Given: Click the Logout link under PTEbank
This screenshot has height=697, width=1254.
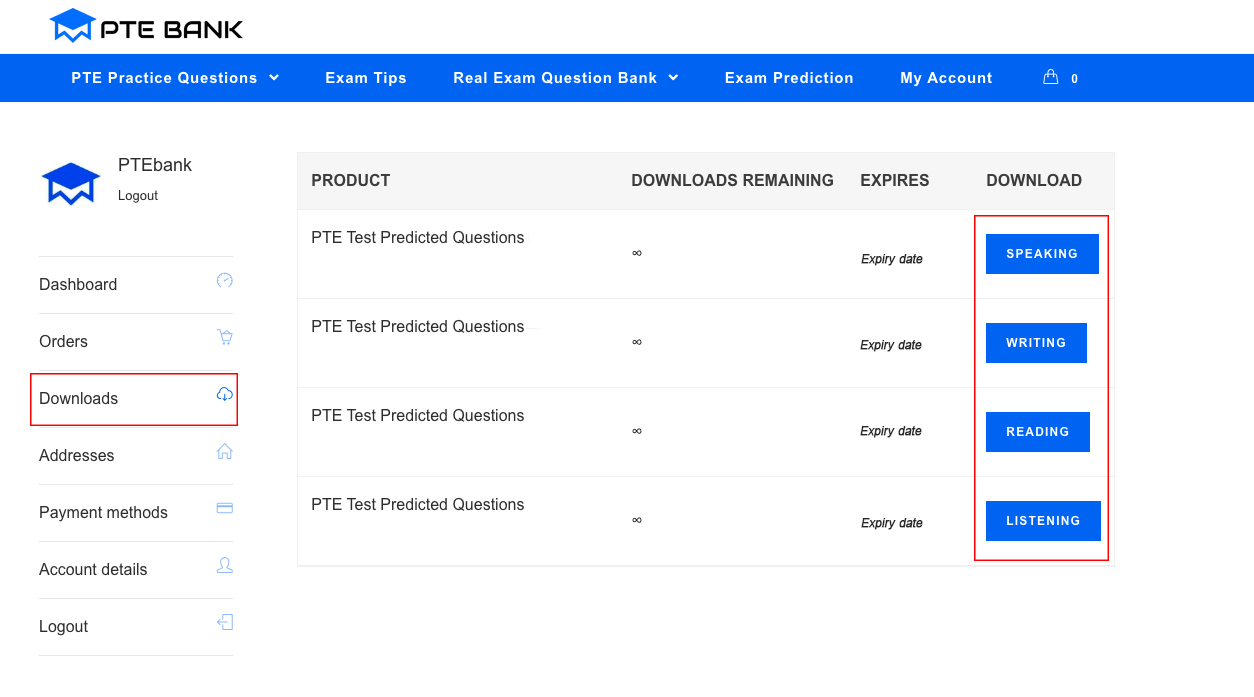Looking at the screenshot, I should (137, 195).
